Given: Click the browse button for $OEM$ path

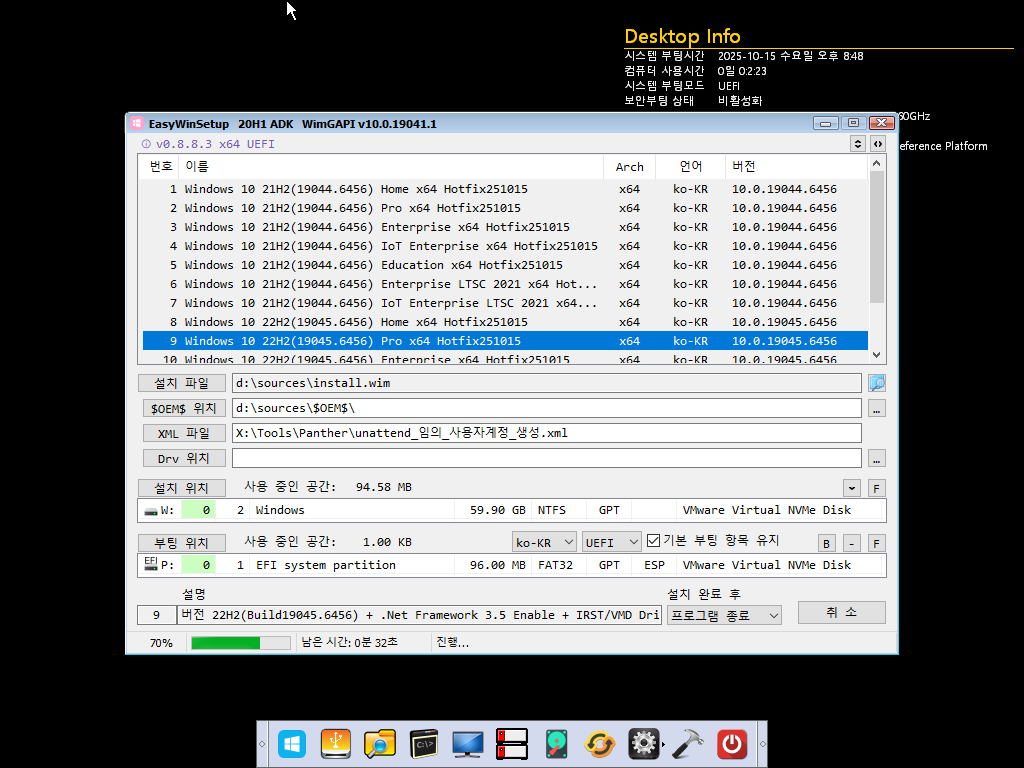Looking at the screenshot, I should [x=876, y=408].
